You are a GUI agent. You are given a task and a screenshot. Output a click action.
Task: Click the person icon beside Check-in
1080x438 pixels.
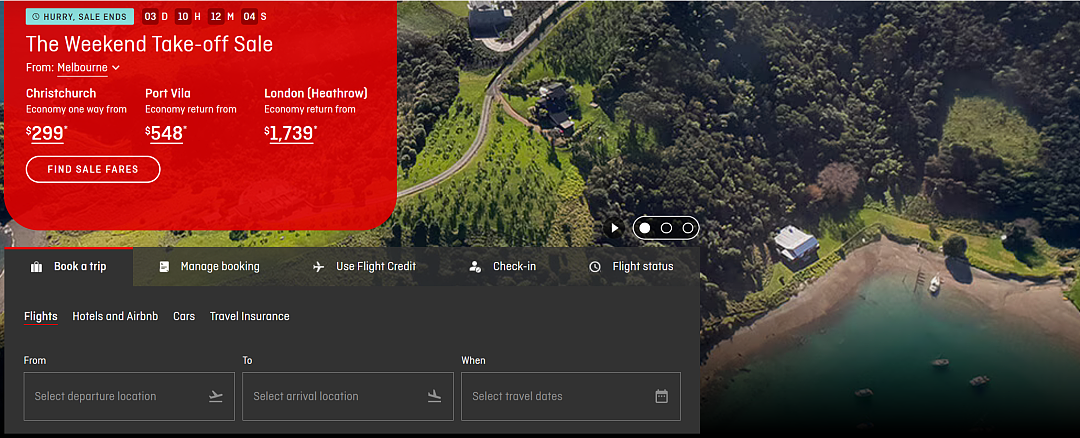tap(475, 267)
